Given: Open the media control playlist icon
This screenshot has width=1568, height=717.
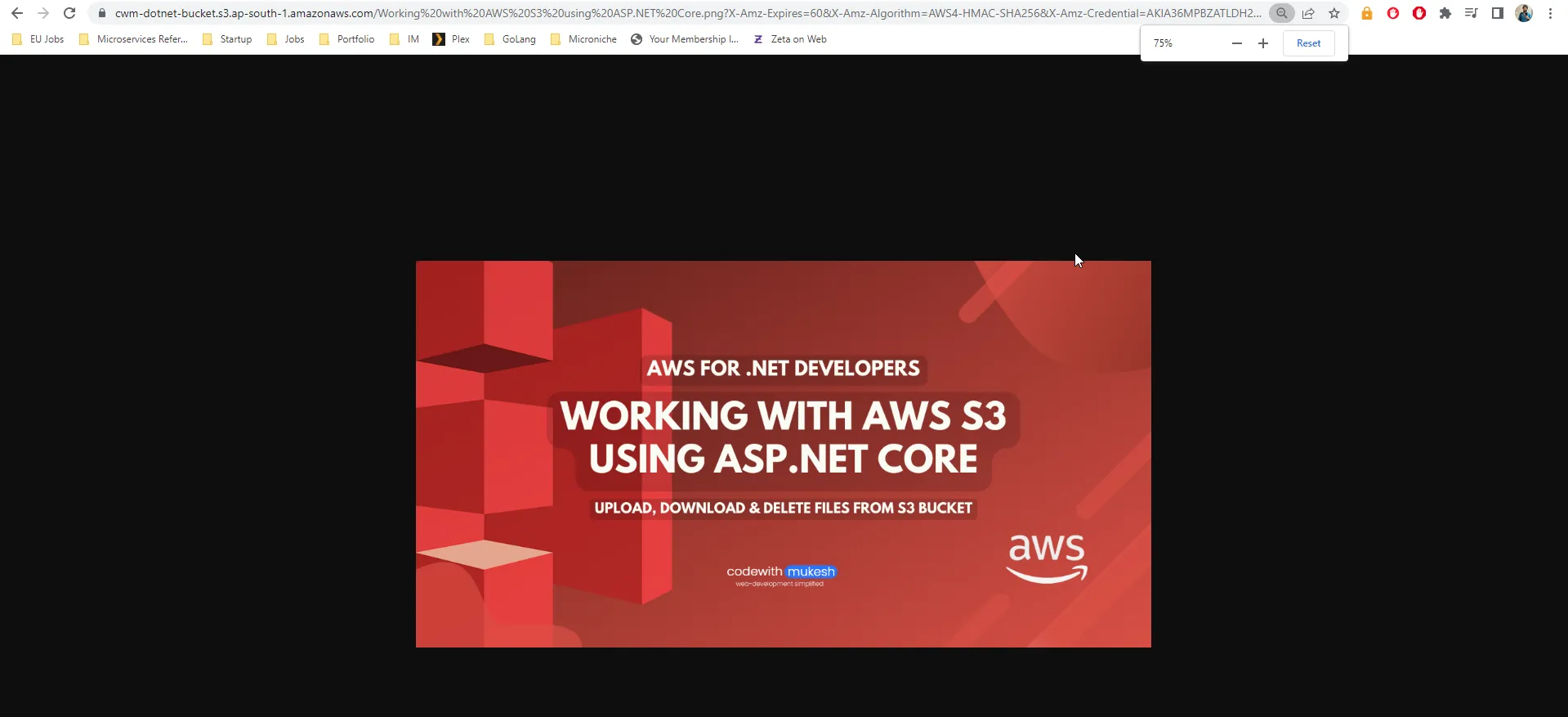Looking at the screenshot, I should (1472, 13).
